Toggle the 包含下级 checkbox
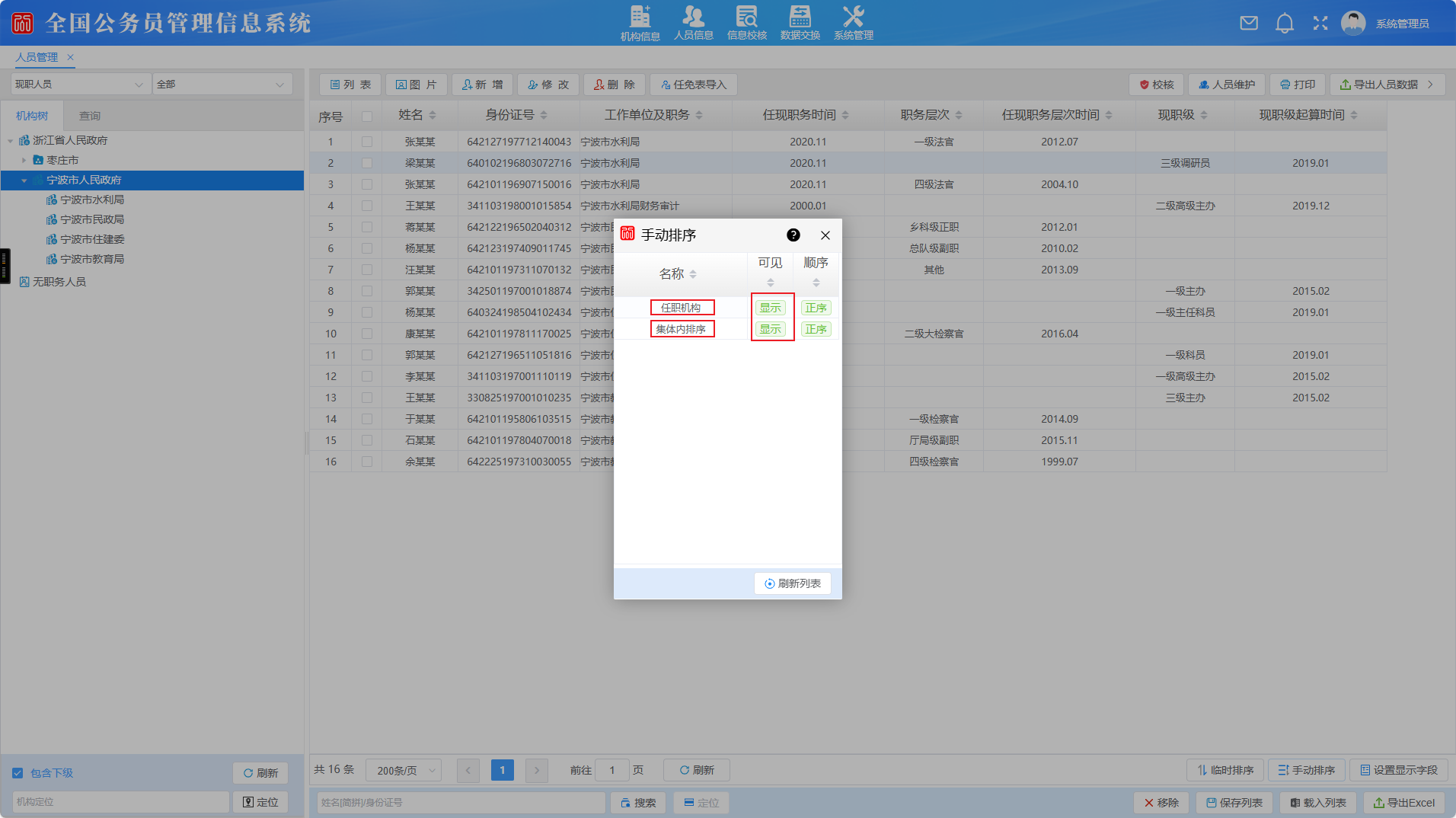Screen dimensions: 1456x818 pos(18,773)
